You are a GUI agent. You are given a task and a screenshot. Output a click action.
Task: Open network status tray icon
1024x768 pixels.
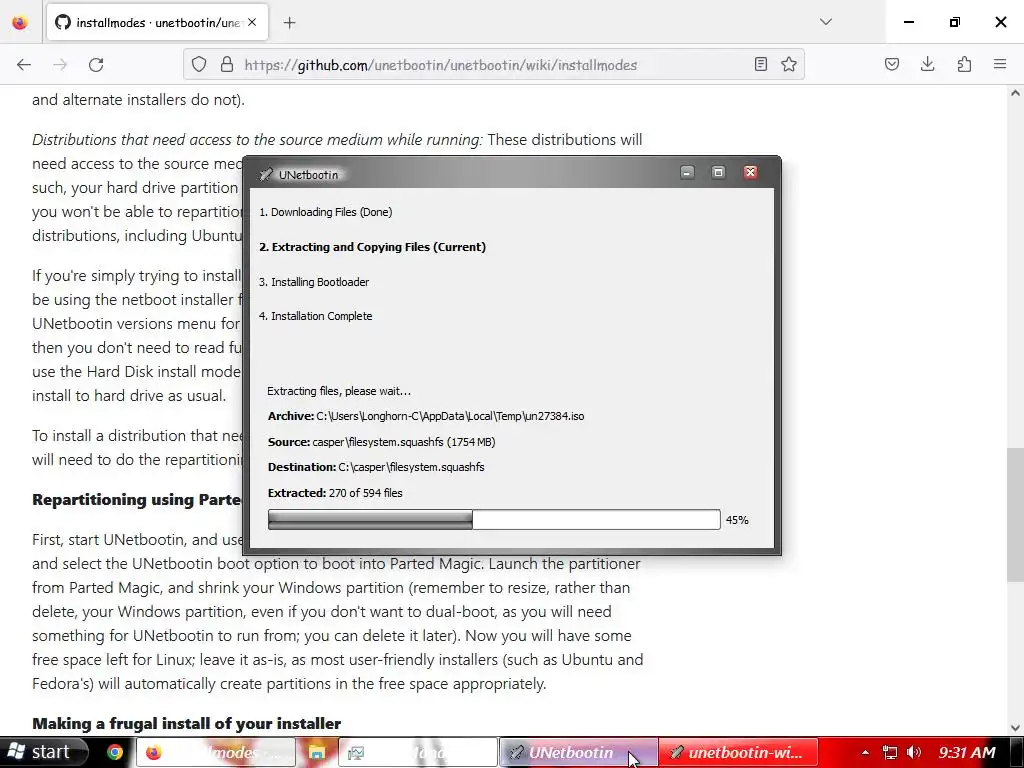(889, 752)
